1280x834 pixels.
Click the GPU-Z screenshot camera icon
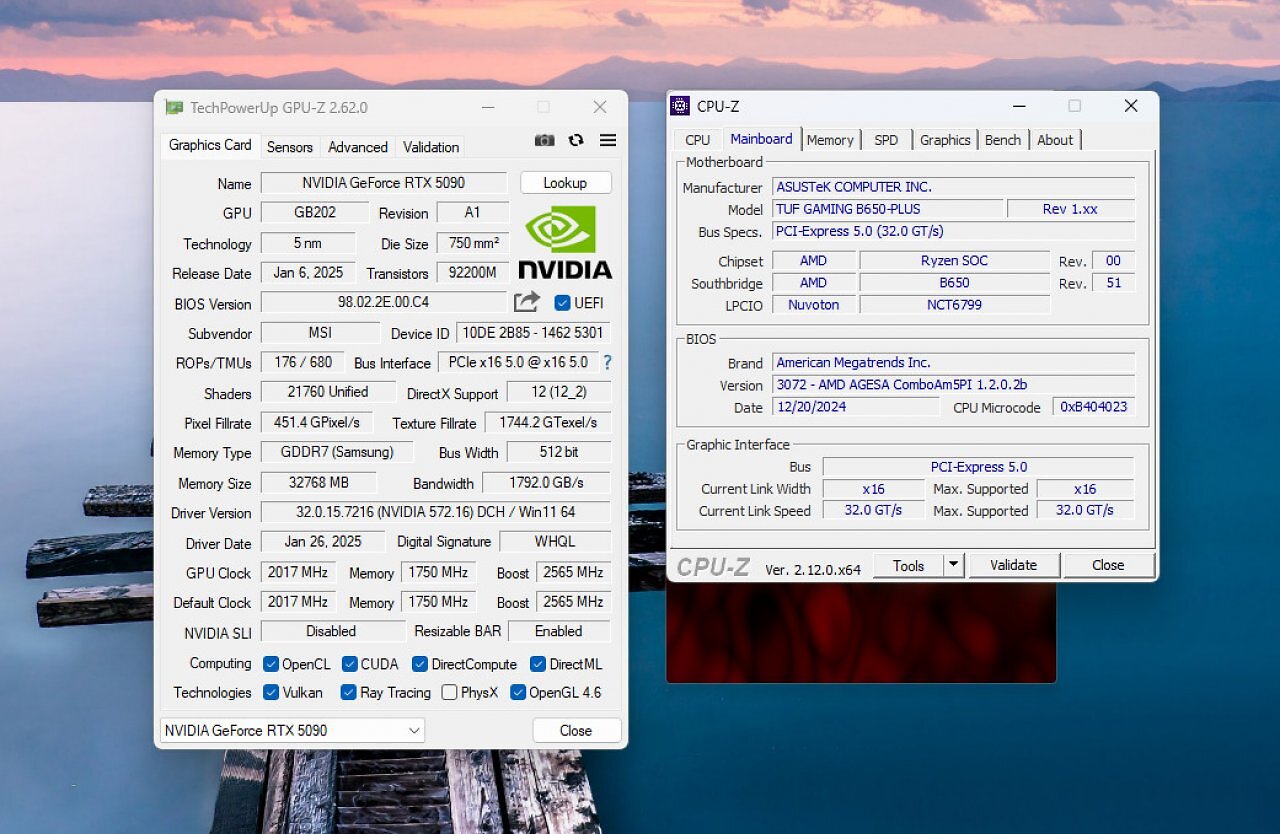tap(544, 140)
